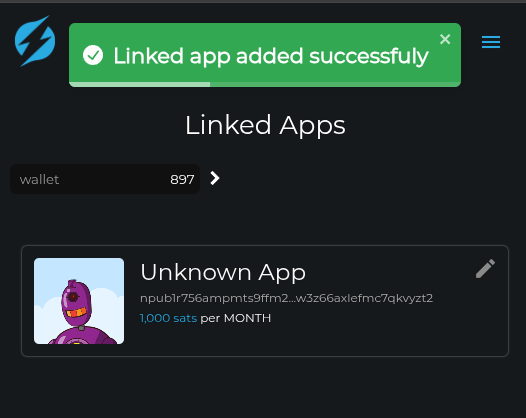The height and width of the screenshot is (418, 526).
Task: Click the 'wallet' label text
Action: 39,179
